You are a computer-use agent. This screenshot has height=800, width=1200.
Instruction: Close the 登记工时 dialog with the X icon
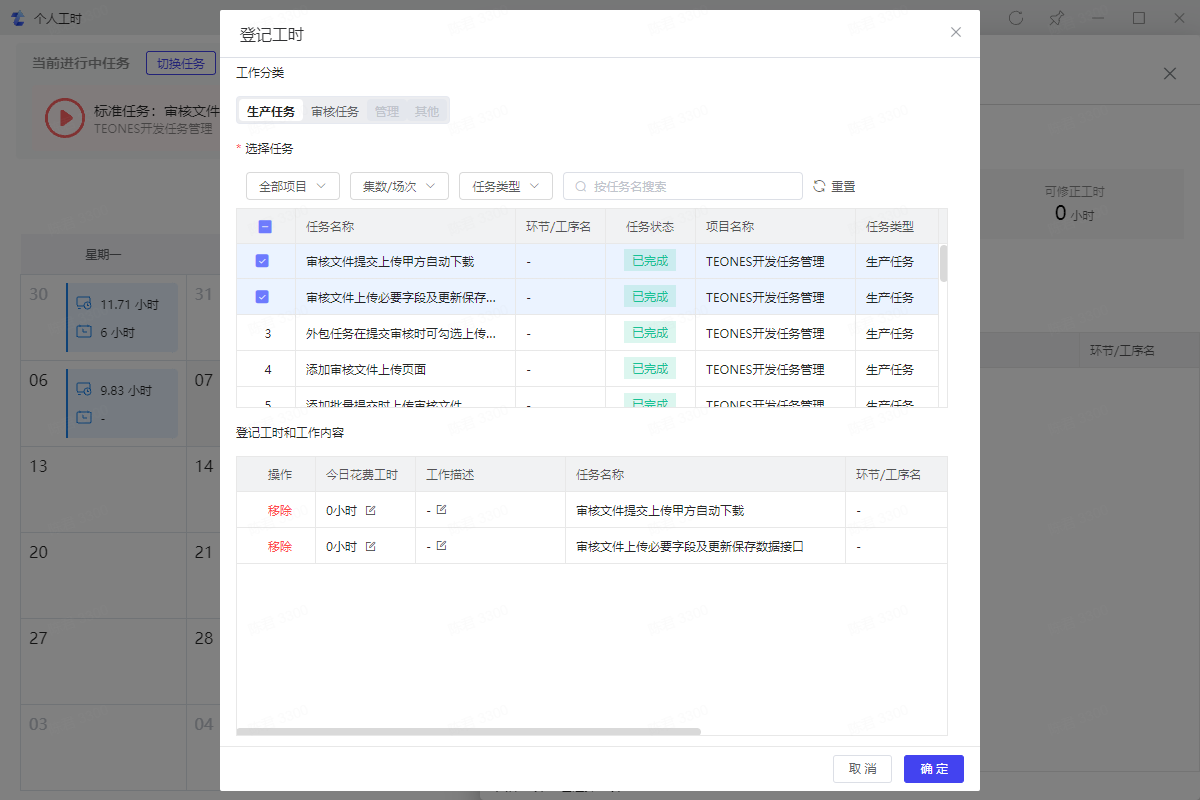955,32
